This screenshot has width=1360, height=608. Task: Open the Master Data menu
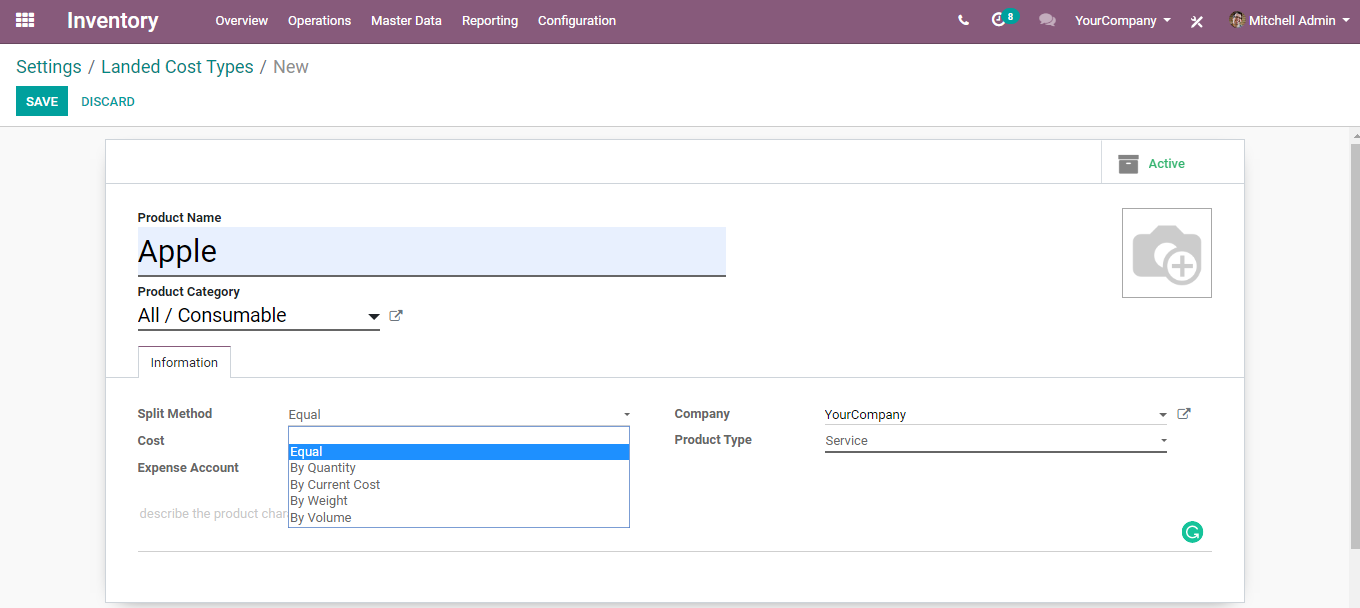click(x=406, y=20)
